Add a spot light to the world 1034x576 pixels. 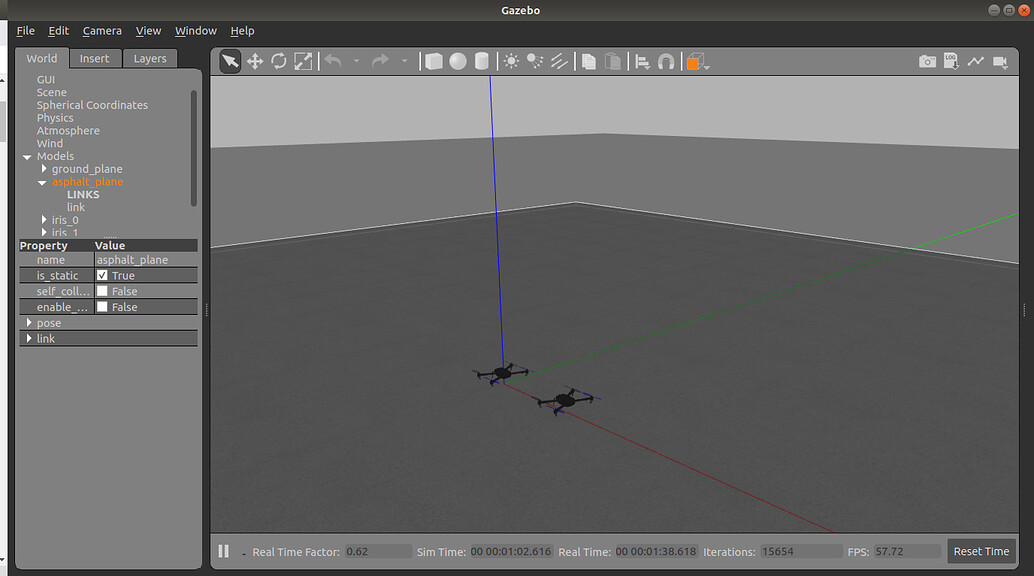[534, 60]
